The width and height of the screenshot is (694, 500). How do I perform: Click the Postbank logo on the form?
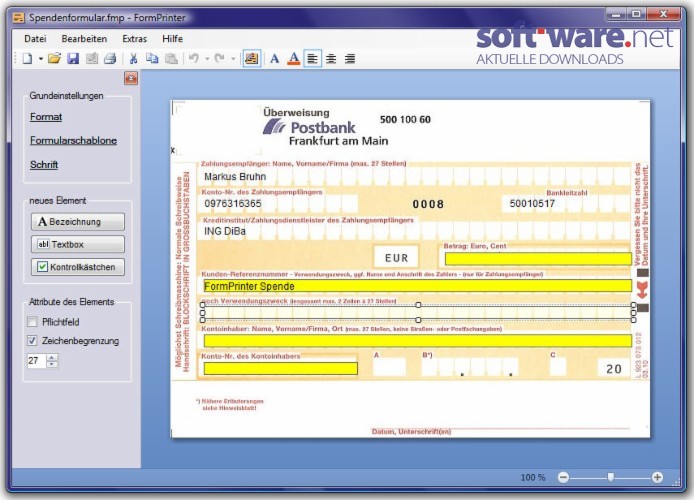(309, 127)
